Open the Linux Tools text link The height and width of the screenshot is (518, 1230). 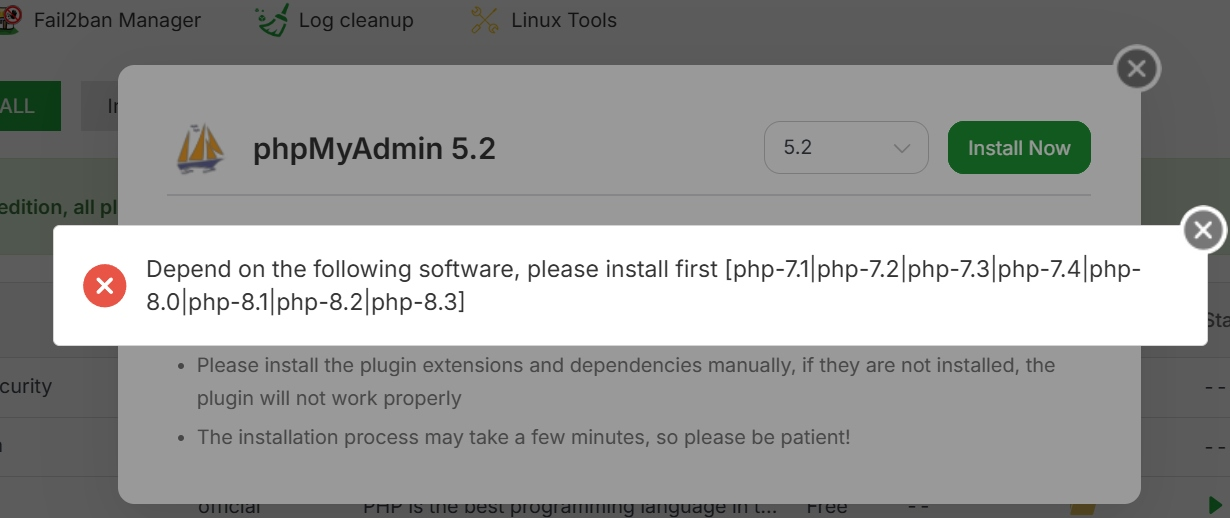coord(564,20)
